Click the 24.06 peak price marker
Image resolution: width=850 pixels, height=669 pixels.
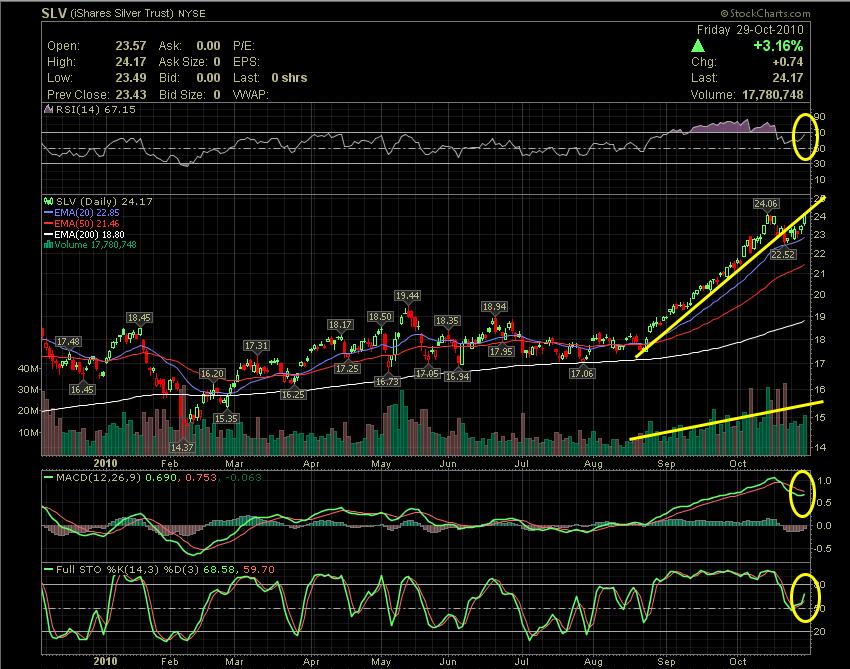pos(766,204)
